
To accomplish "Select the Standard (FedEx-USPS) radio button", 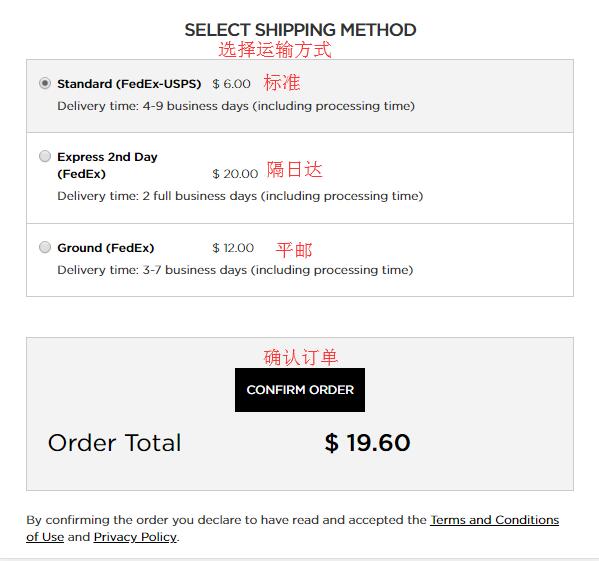I will [x=45, y=83].
